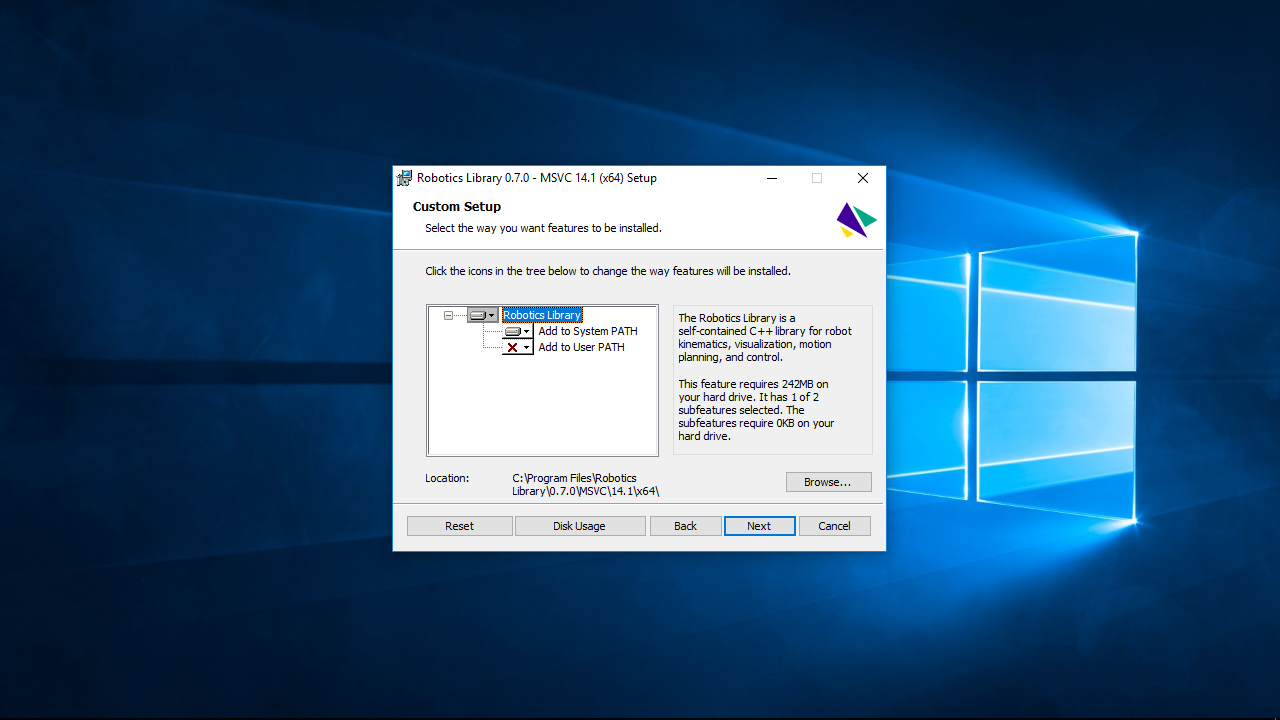The image size is (1280, 720).
Task: Select the Robotics Library tree item
Action: coord(542,315)
